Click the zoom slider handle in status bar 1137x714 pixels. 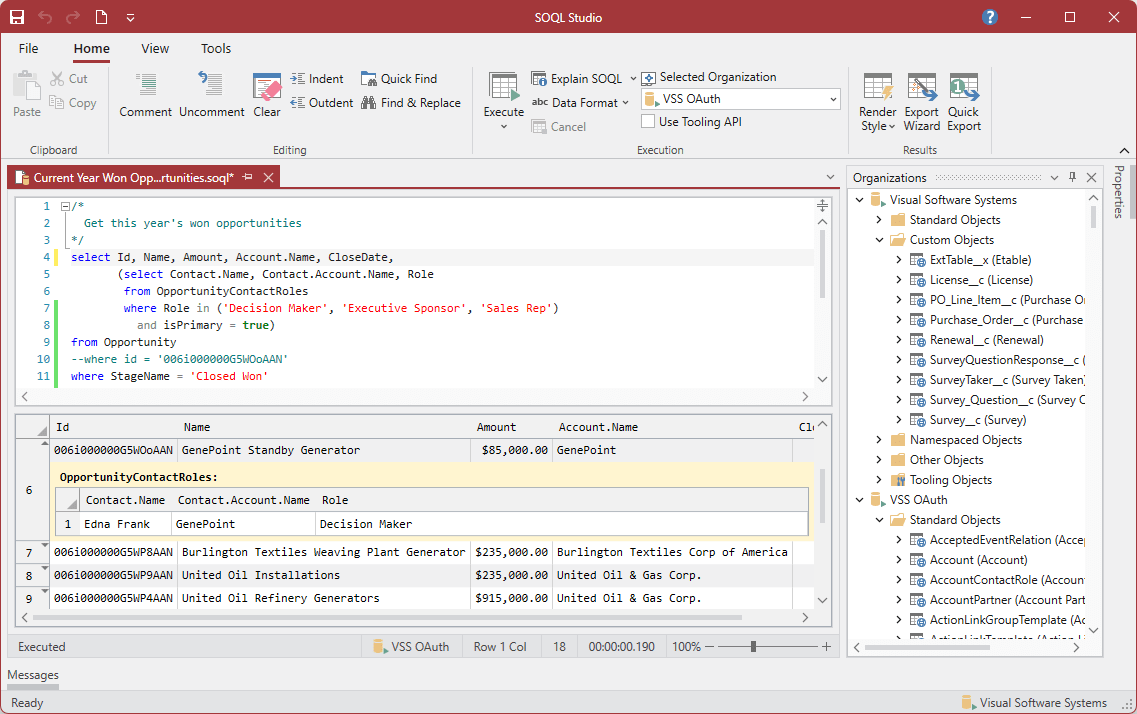click(753, 647)
